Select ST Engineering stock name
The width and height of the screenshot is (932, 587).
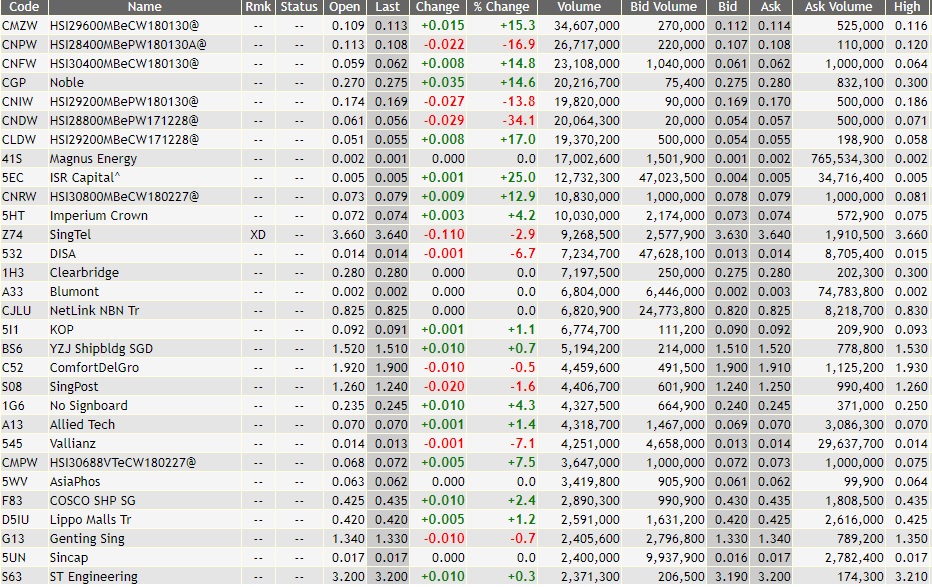[93, 577]
